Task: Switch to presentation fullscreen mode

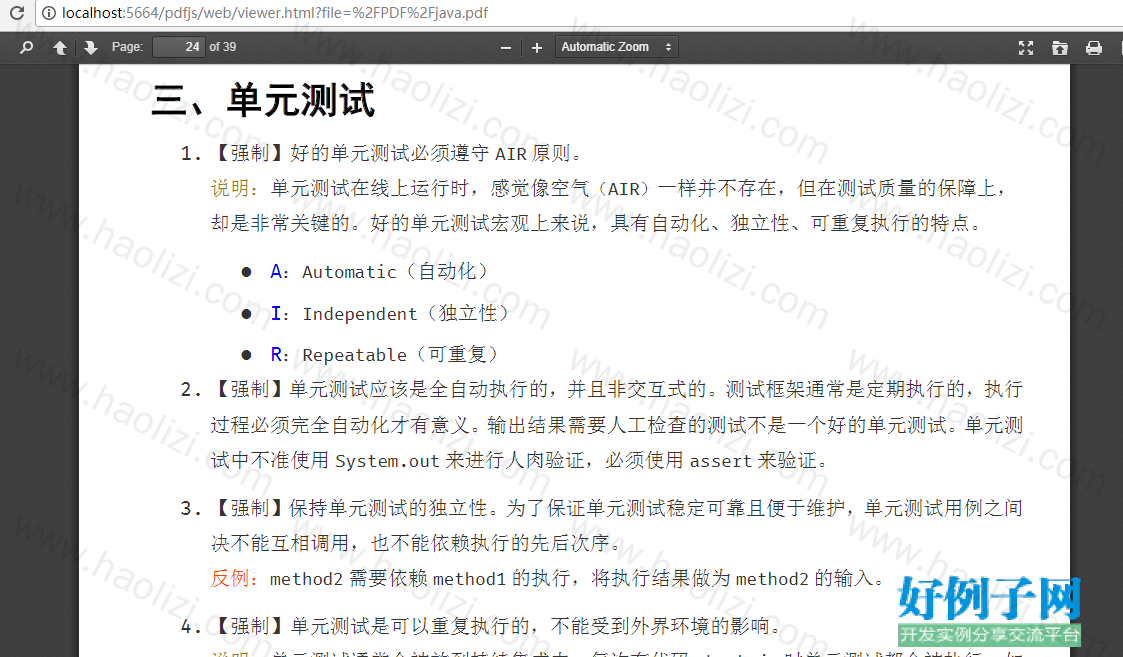Action: [1026, 48]
